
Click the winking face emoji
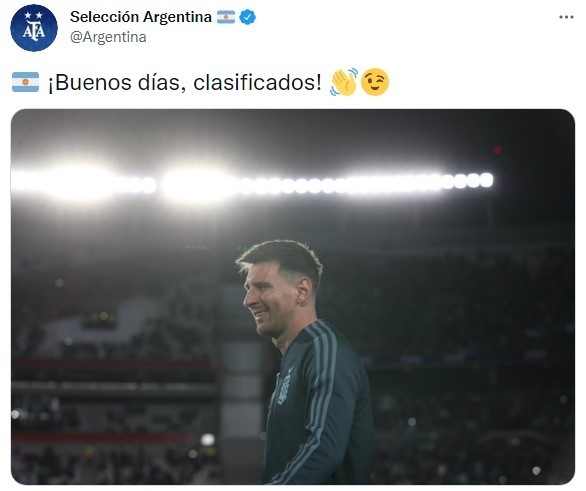tap(375, 82)
